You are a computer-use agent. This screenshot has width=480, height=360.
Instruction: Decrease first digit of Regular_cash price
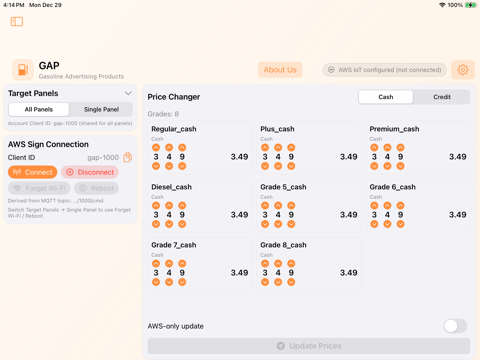point(156,166)
